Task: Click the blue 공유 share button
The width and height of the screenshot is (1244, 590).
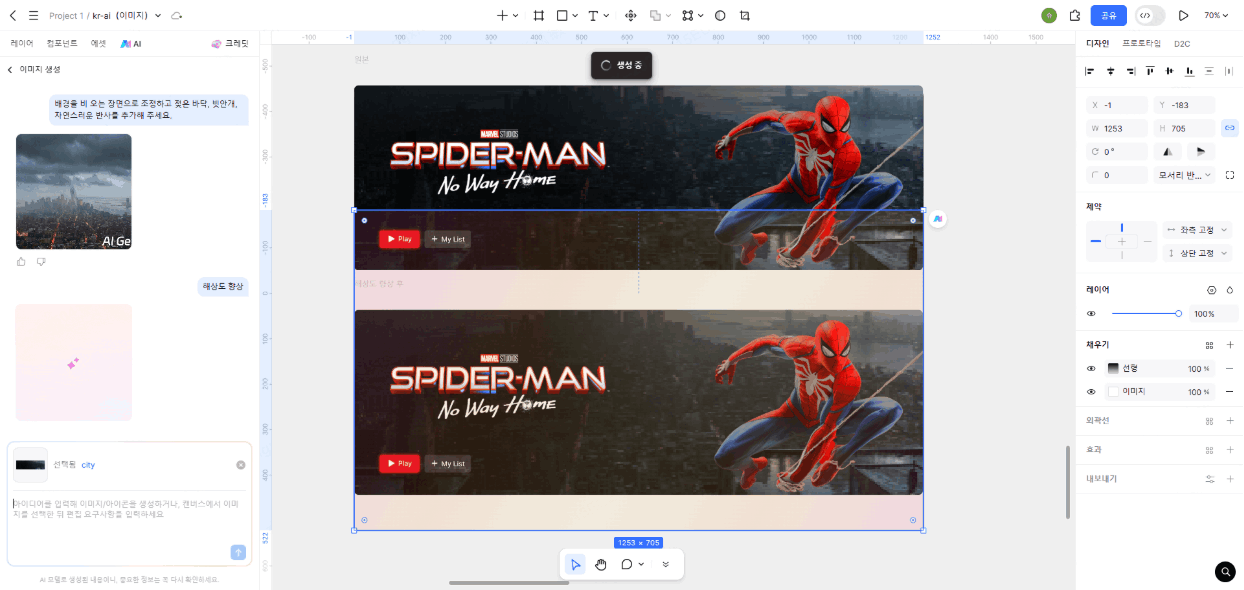Action: coord(1109,15)
